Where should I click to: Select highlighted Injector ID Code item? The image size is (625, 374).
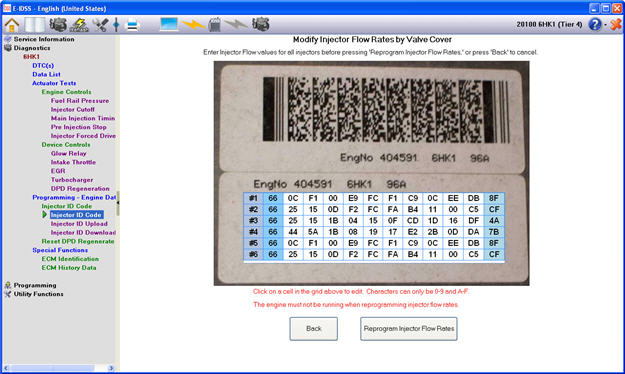coord(77,215)
